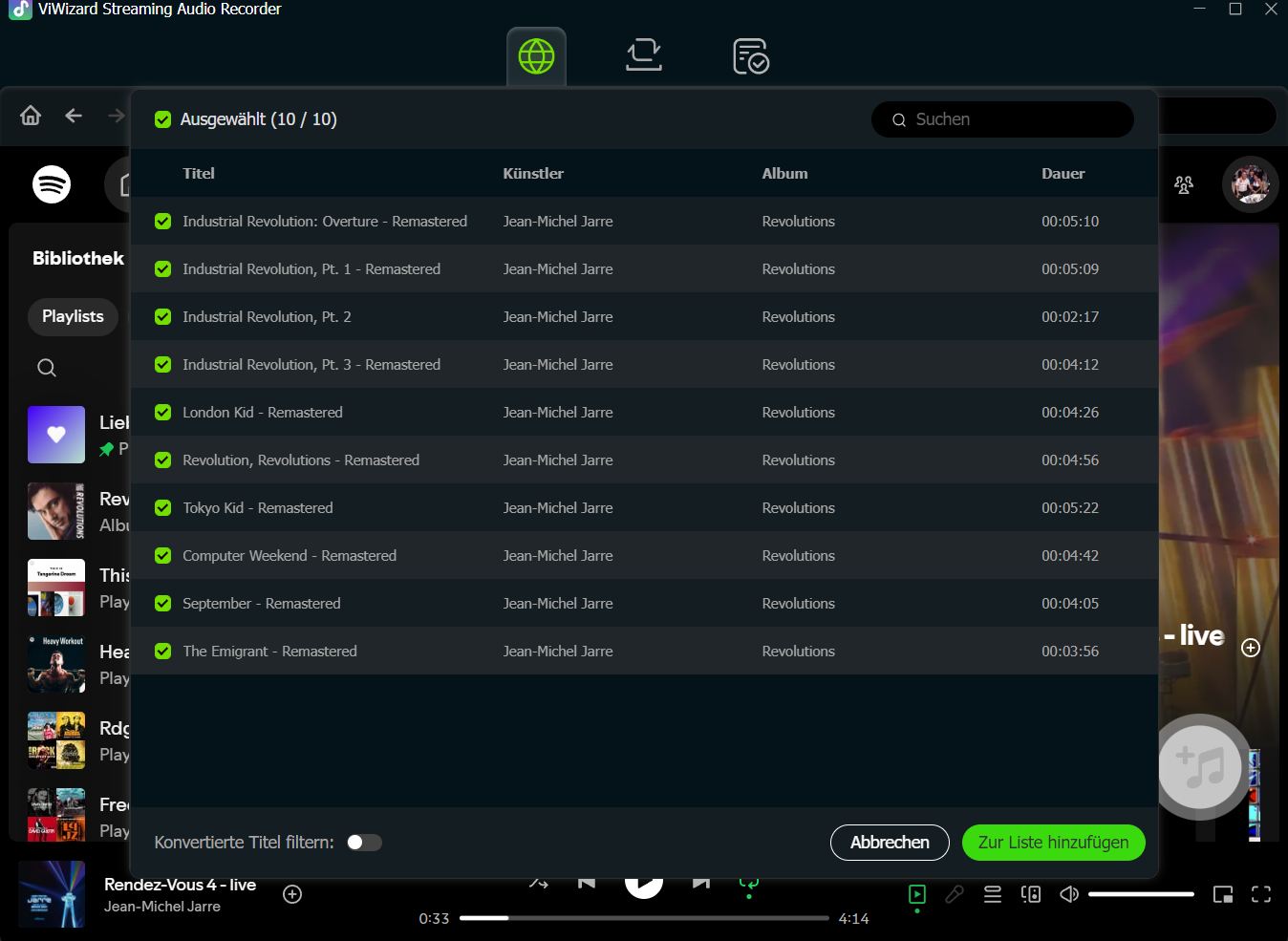Screen dimensions: 1288x941
Task: Open Rendez-Vous 4 - live track link
Action: click(x=180, y=885)
